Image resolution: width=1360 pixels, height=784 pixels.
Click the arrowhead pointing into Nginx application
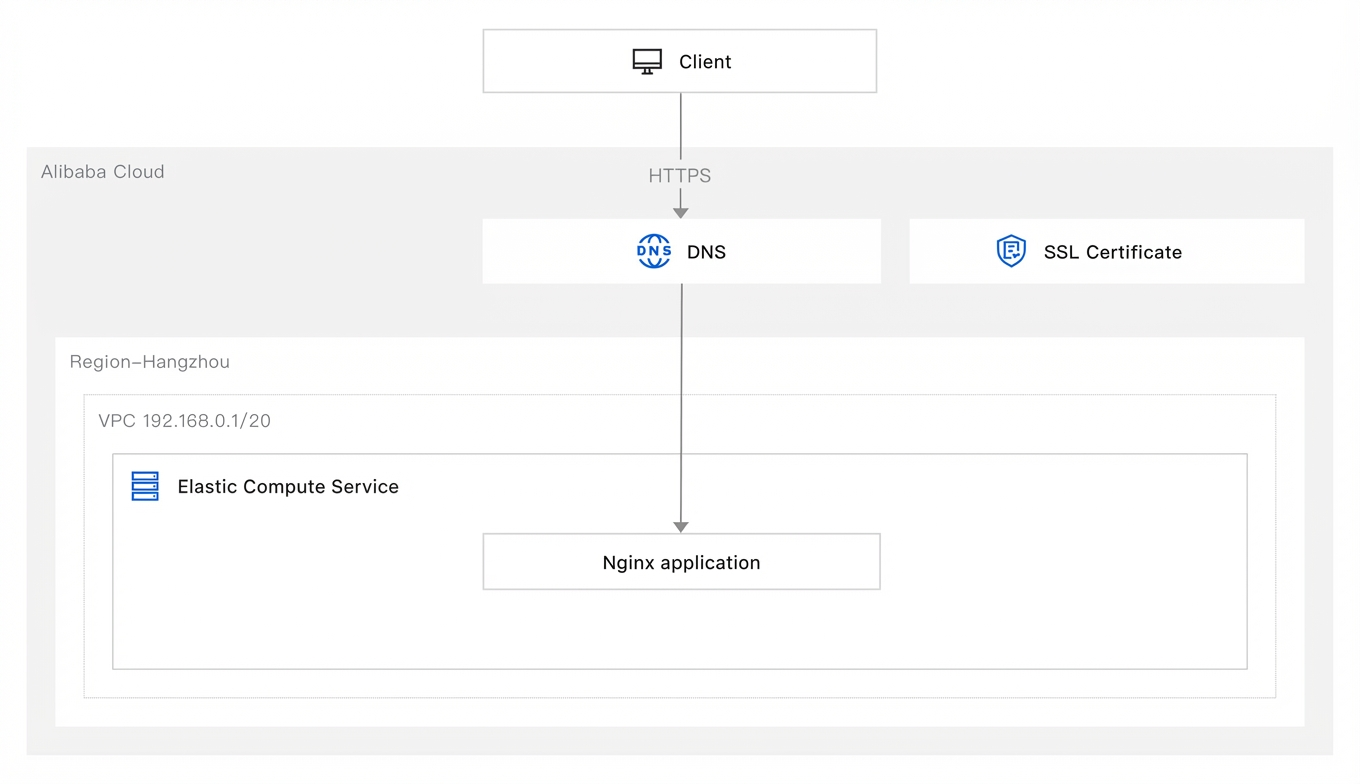680,526
